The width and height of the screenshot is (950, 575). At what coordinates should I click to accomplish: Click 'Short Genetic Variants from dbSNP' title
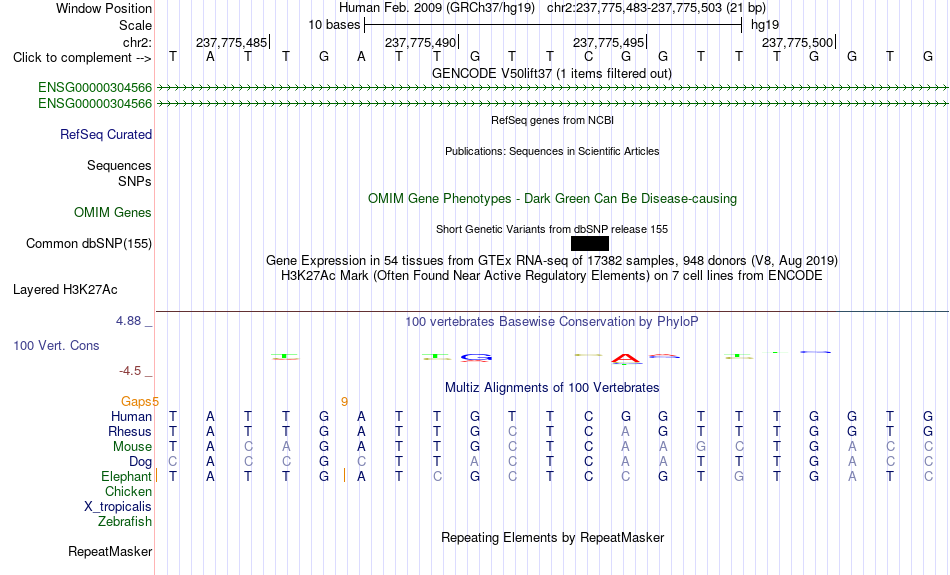(552, 229)
